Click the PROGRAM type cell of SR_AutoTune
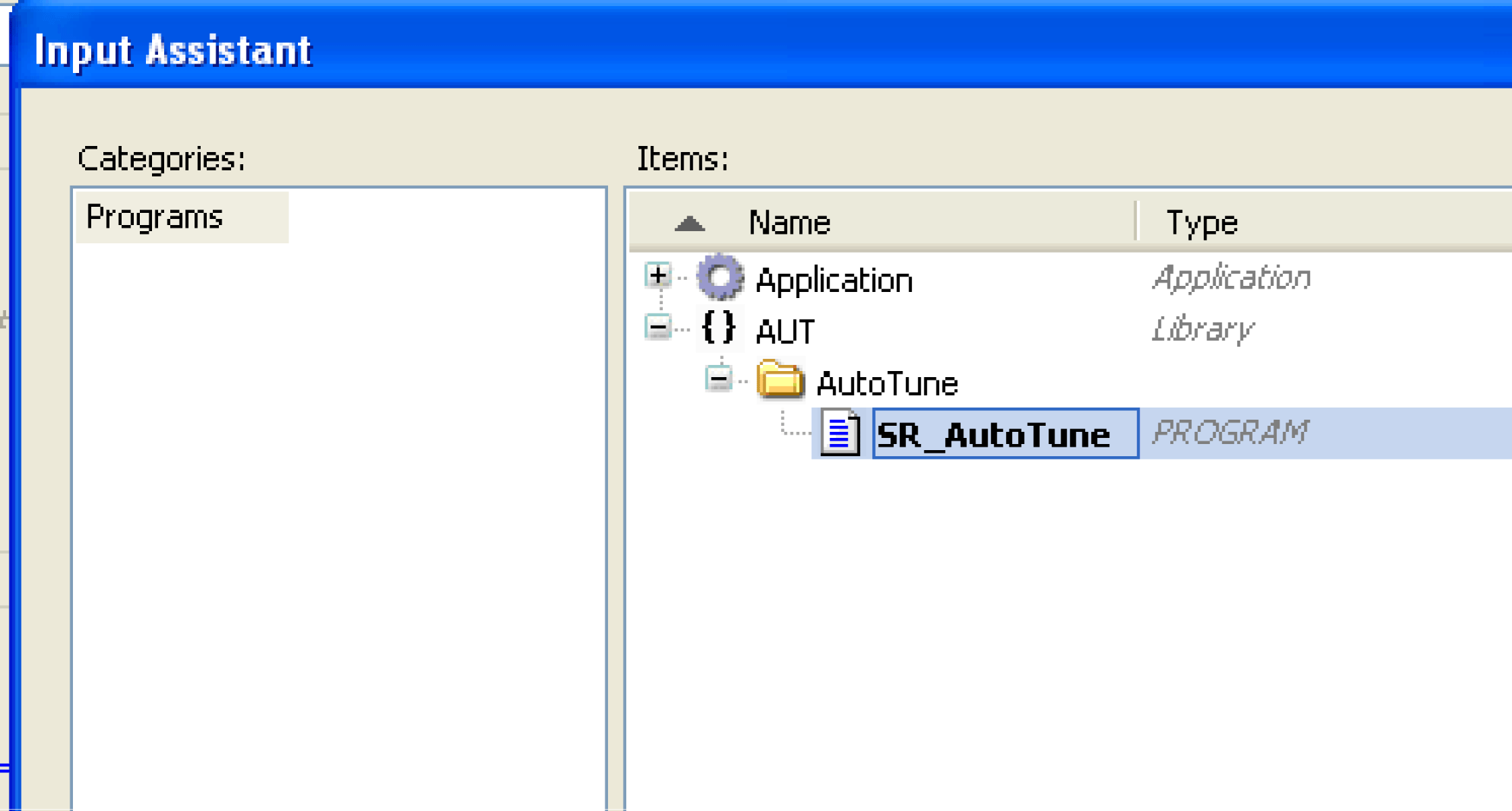Image resolution: width=1512 pixels, height=811 pixels. pos(1230,433)
